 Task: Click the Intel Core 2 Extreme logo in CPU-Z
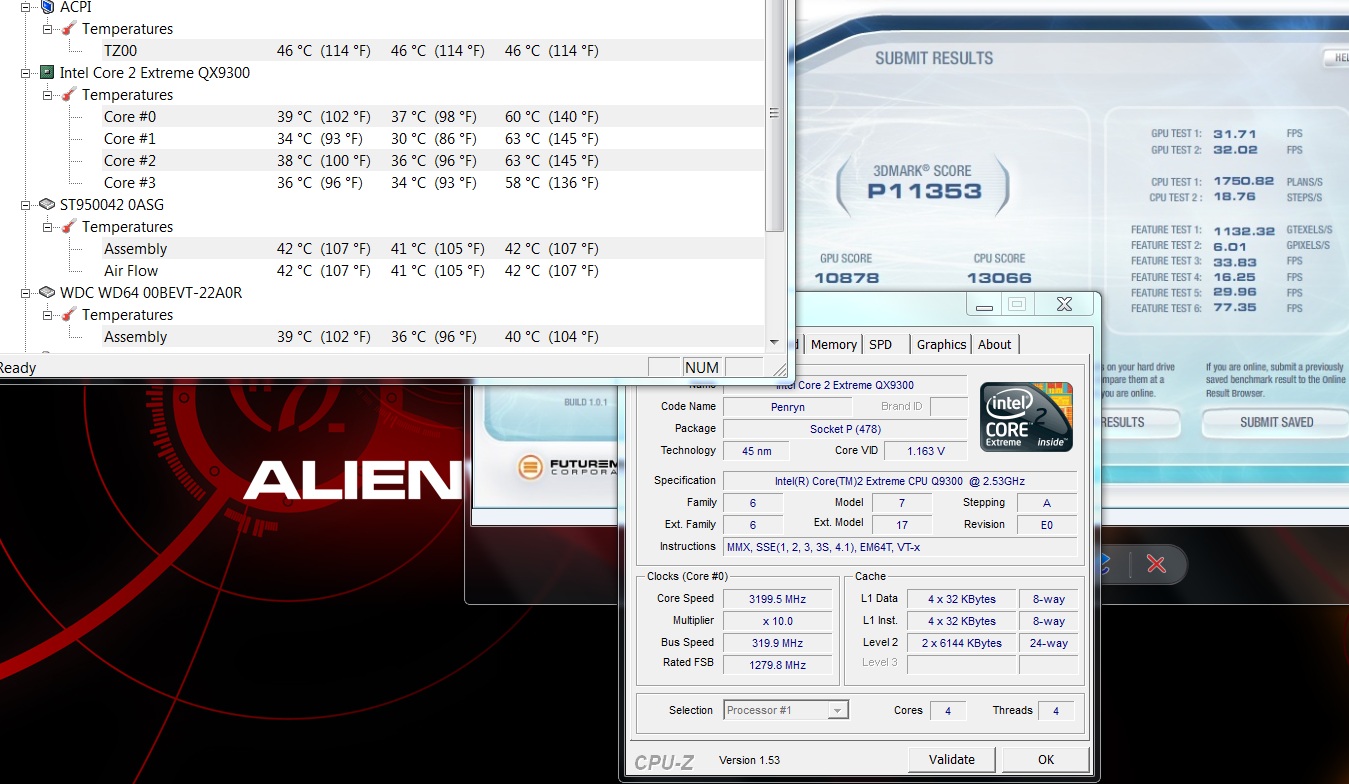pos(1026,416)
